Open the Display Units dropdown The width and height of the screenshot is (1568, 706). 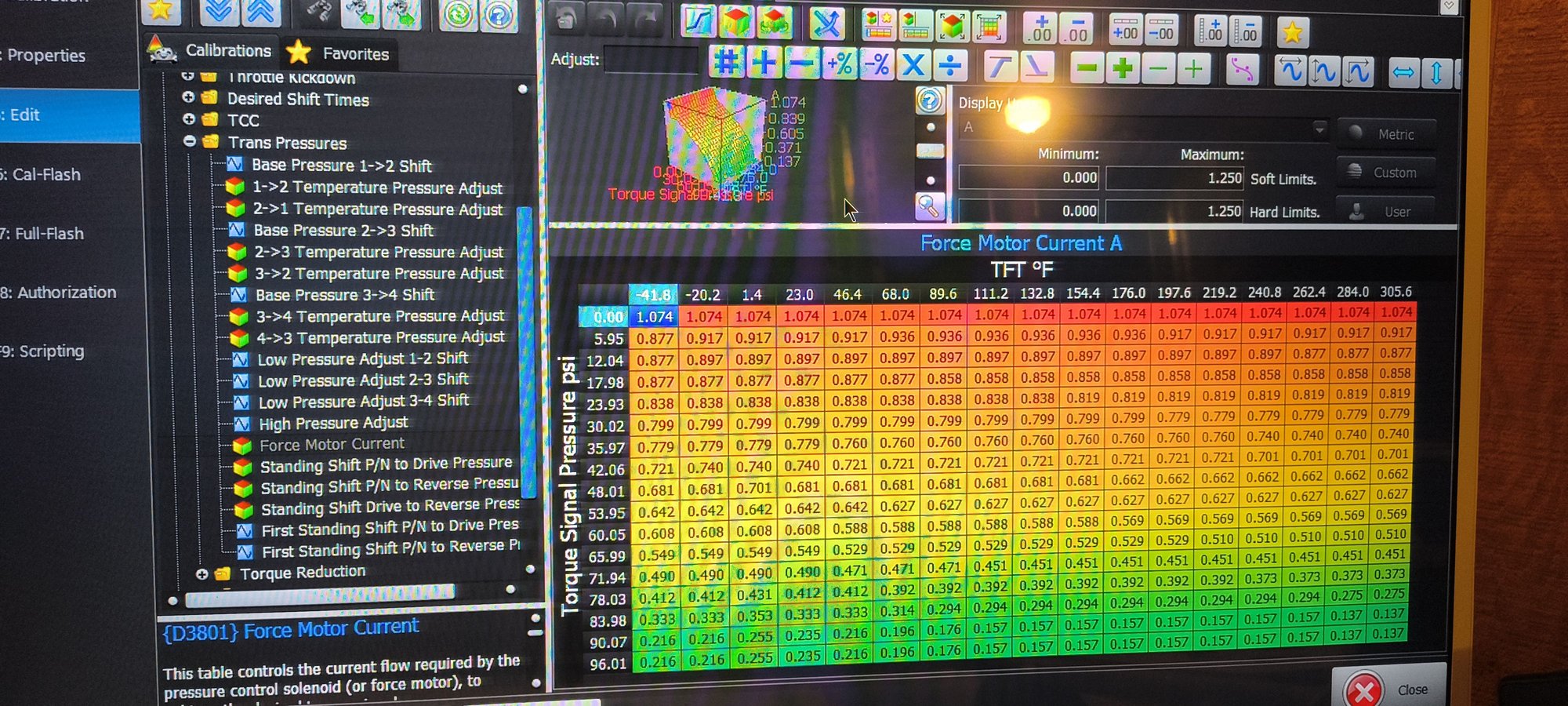click(1319, 128)
